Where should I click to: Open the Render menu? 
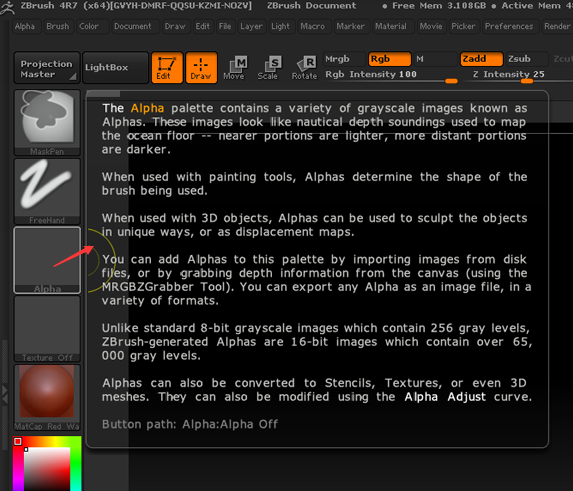557,26
